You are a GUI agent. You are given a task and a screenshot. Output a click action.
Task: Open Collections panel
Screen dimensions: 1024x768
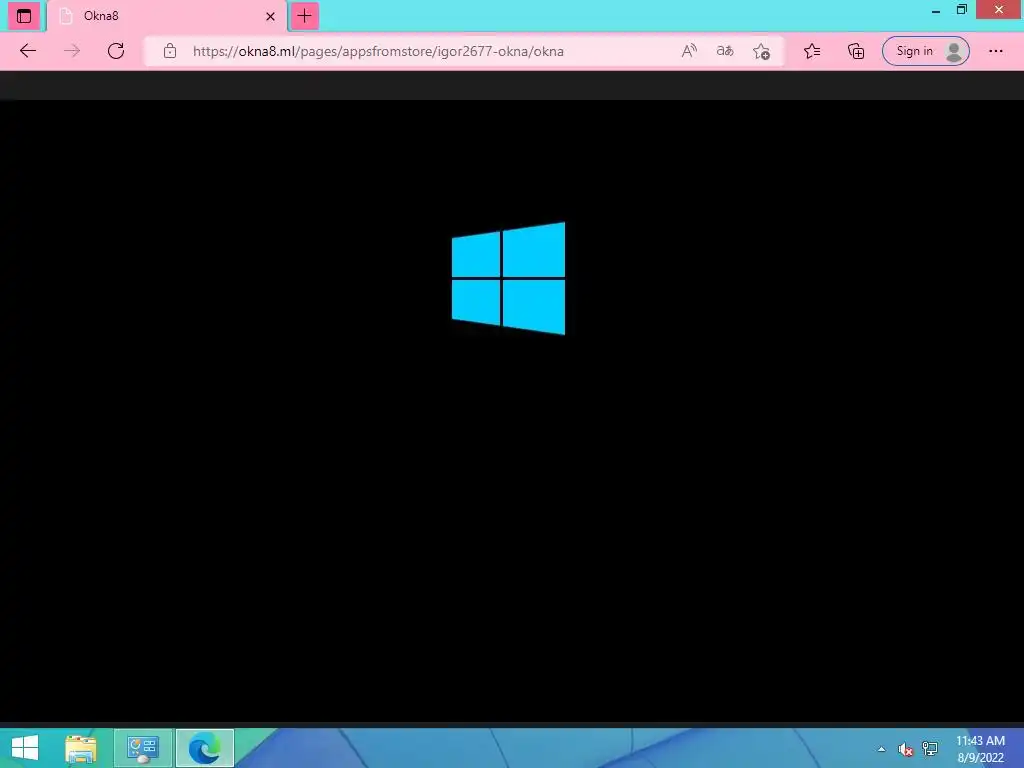coord(856,51)
